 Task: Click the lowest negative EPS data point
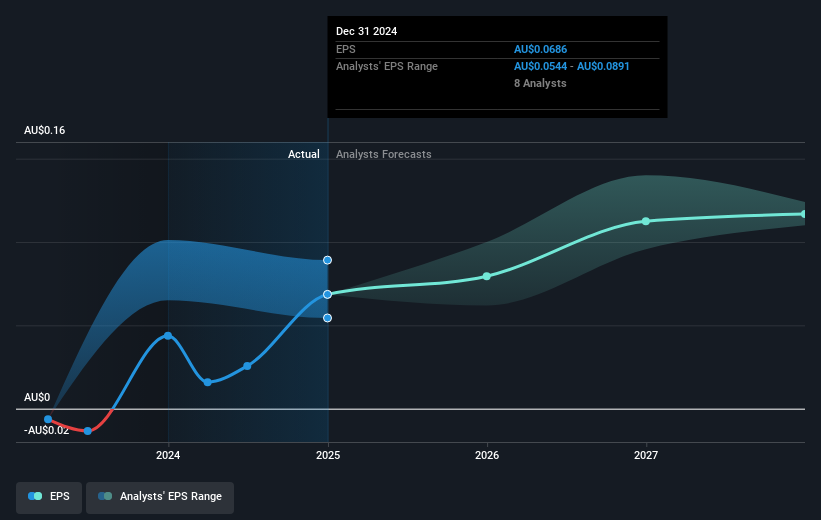pos(88,431)
